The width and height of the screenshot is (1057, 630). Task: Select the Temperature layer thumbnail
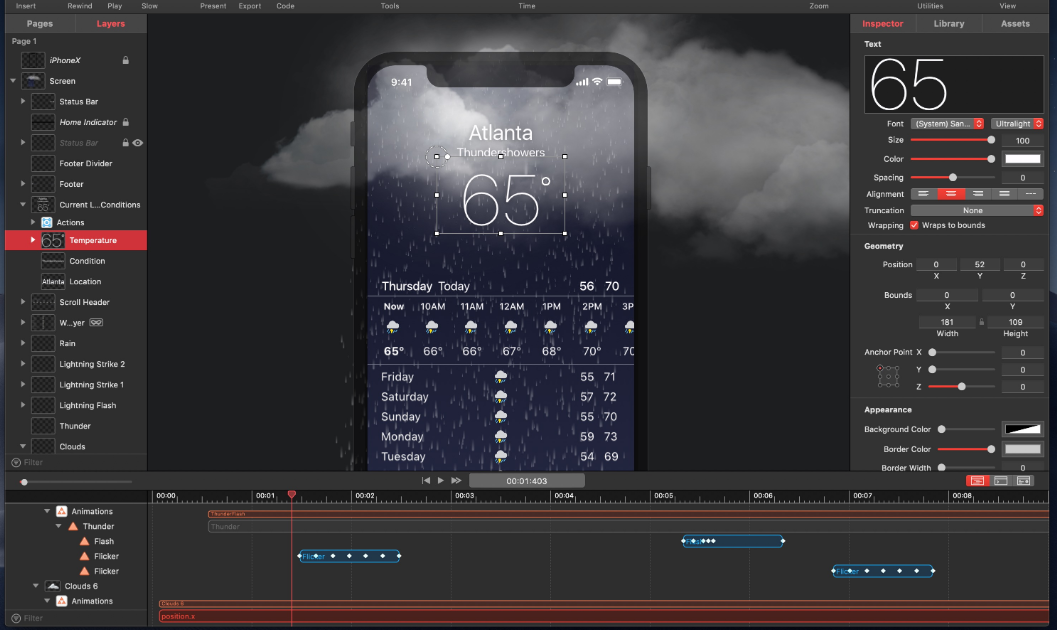53,241
